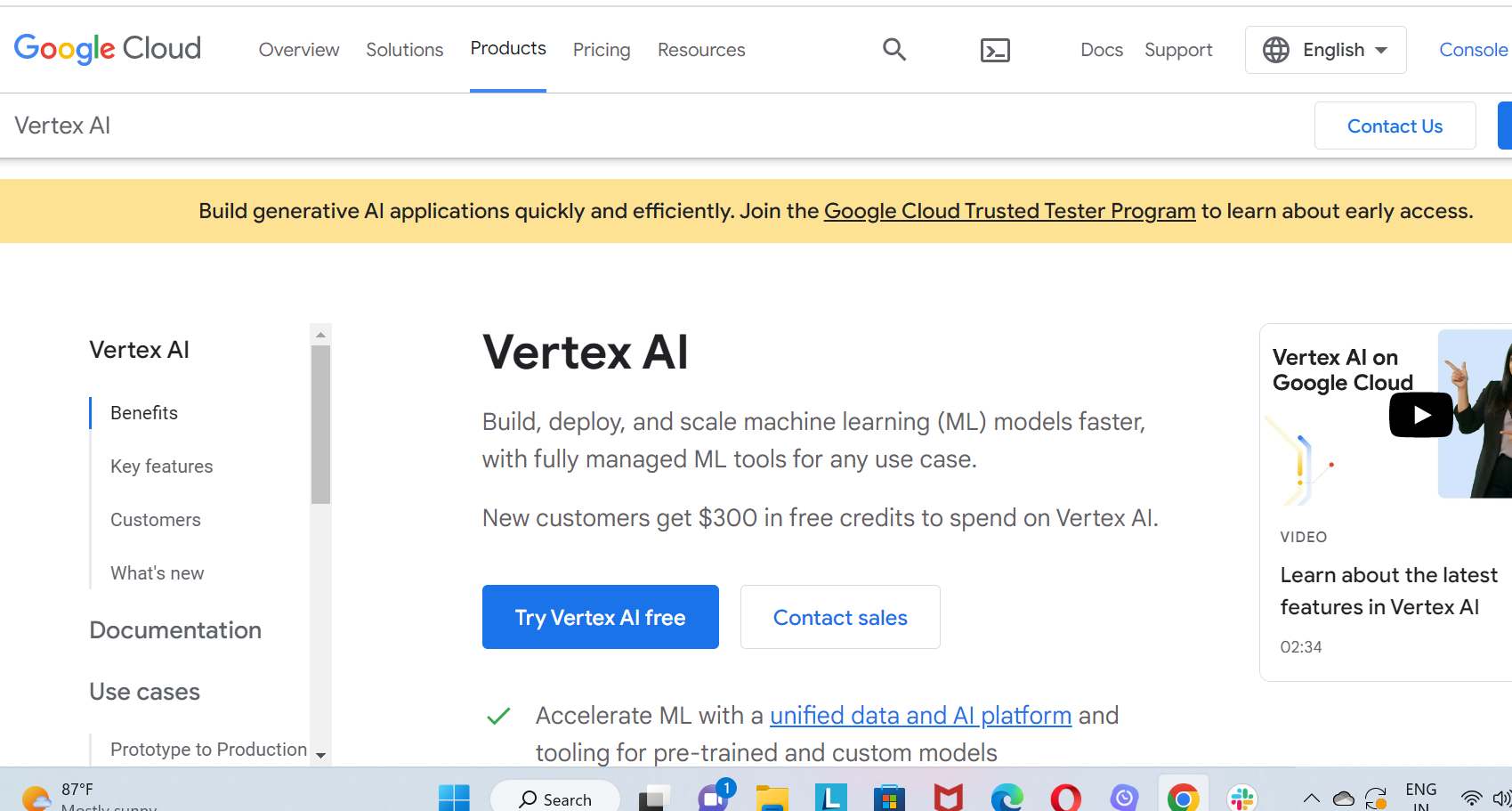1512x811 pixels.
Task: Open the purple clock app on taskbar
Action: click(1124, 798)
